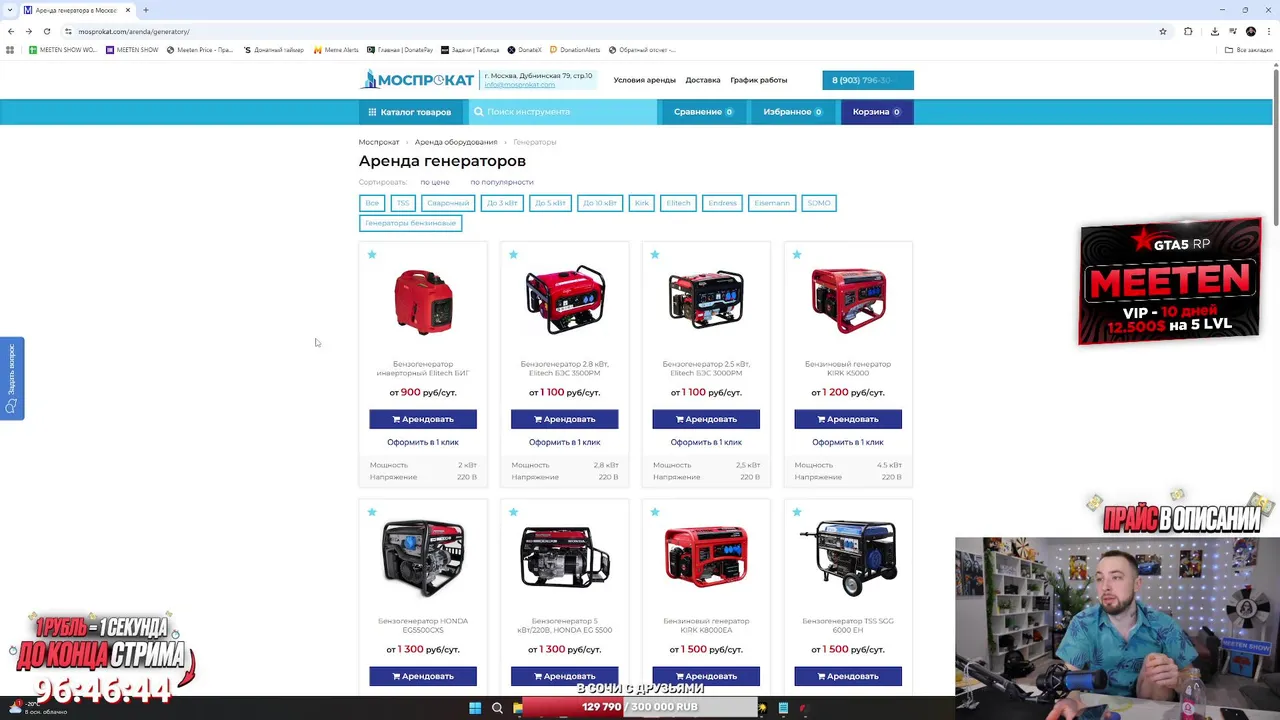
Task: Select the До 3 кВт filter tag
Action: (x=502, y=203)
